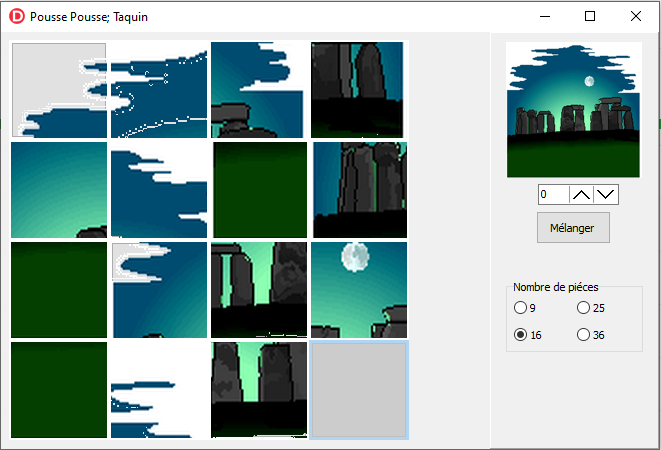Viewport: 661px width, 450px height.
Task: Click the stone archway tile left of the moon tile
Action: (259, 289)
